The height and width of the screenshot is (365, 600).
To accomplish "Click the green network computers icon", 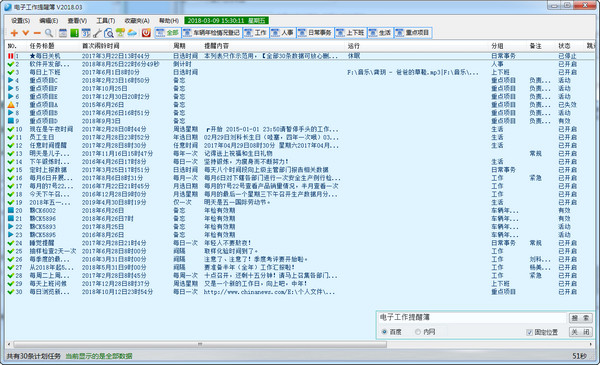I will pos(121,33).
